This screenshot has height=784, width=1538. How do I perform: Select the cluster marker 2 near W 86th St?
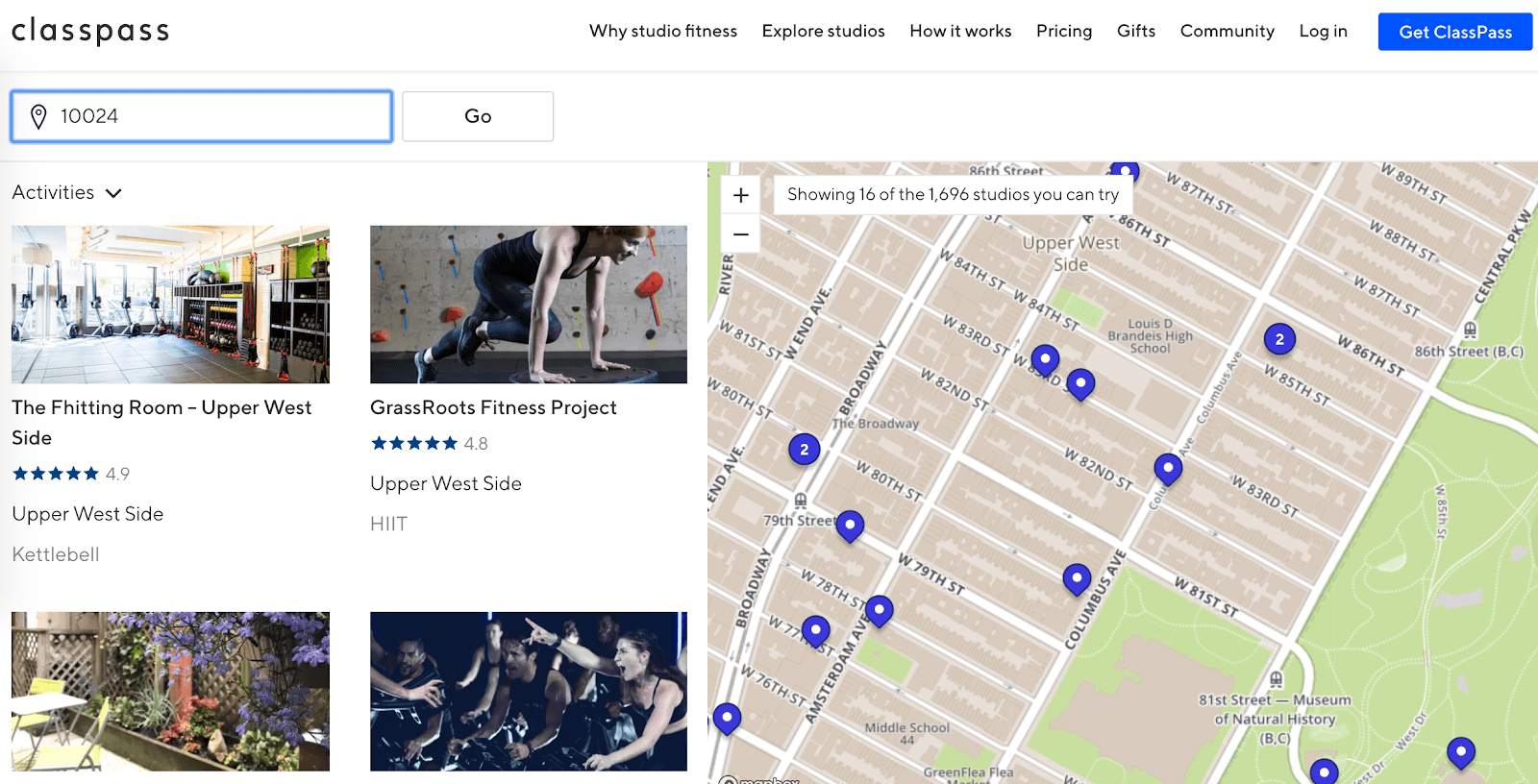tap(1279, 339)
